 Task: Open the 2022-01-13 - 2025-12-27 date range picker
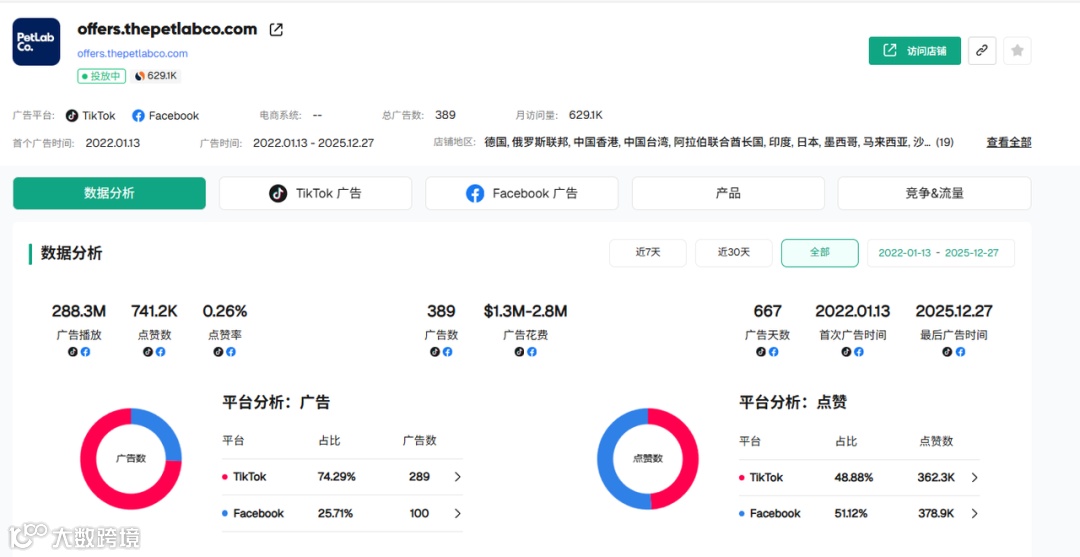[x=940, y=253]
